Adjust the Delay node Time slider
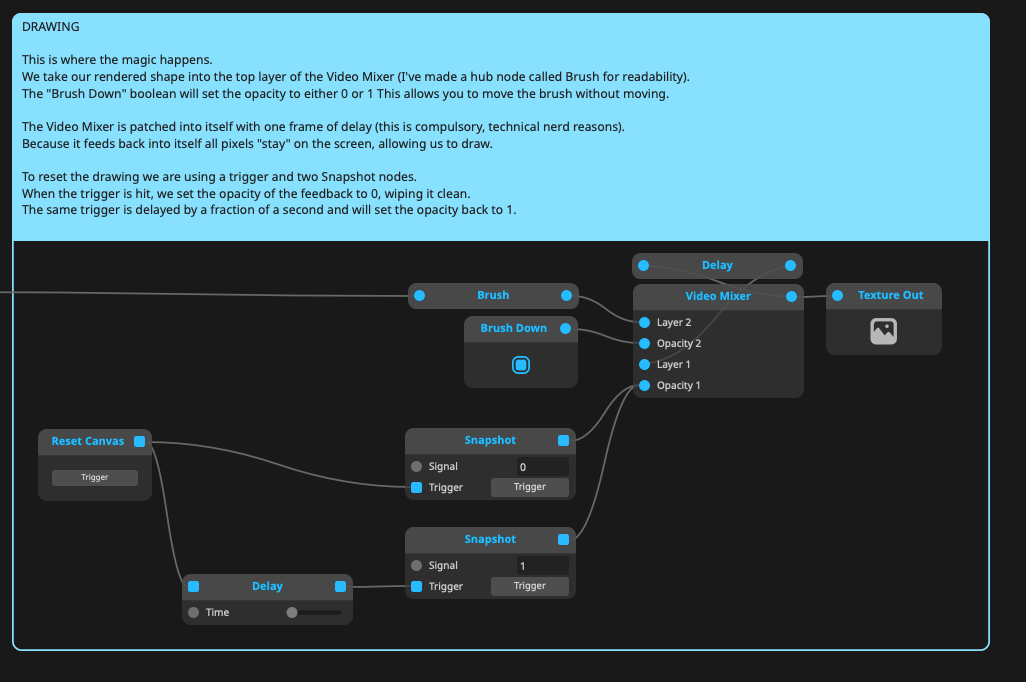Screen dimensions: 1026x682 [292, 612]
